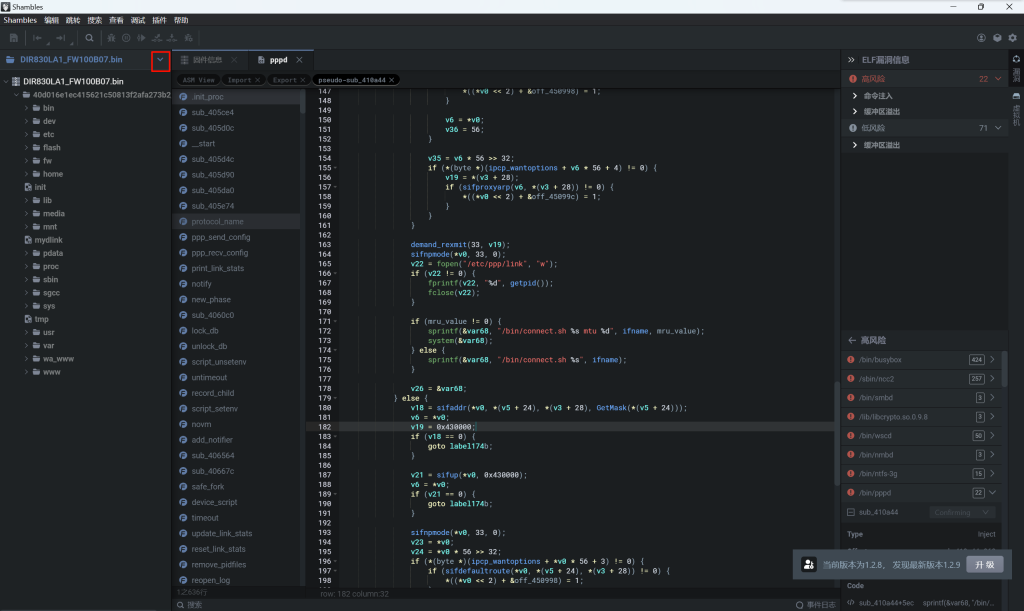Image resolution: width=1024 pixels, height=611 pixels.
Task: Collapse ELF vulnerability panel with double-chevron icon
Action: tap(851, 60)
